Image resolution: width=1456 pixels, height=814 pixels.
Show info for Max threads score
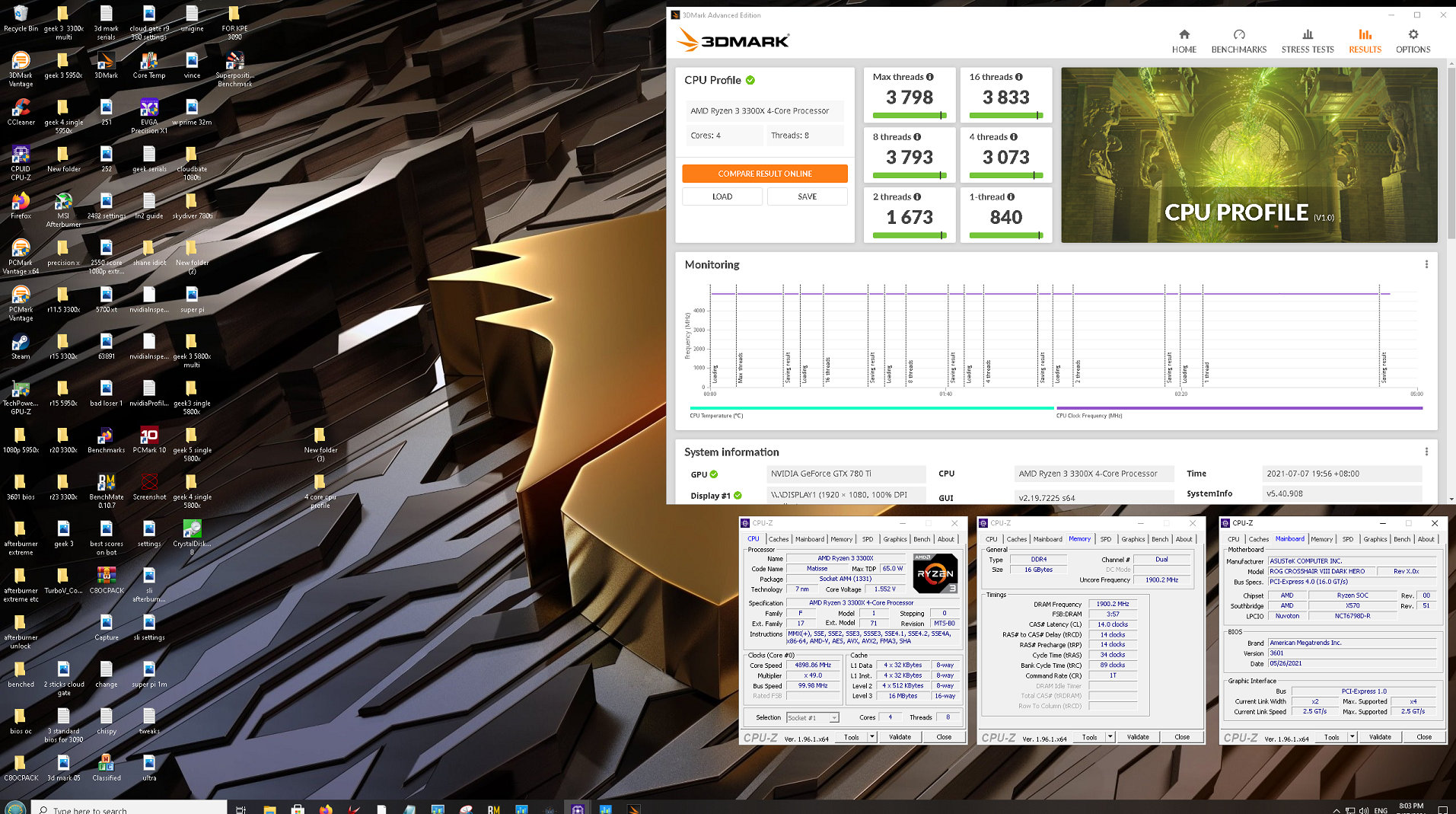click(x=930, y=77)
